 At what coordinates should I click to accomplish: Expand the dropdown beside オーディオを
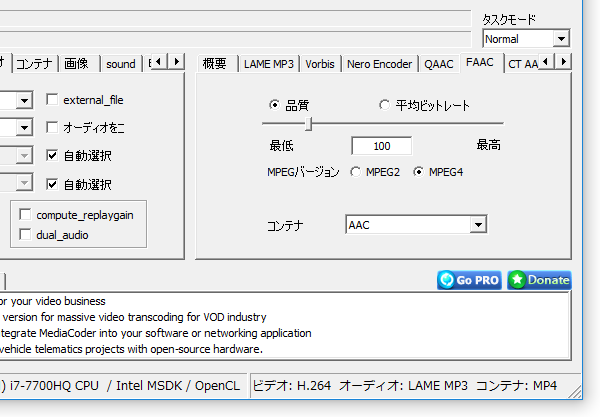point(24,127)
